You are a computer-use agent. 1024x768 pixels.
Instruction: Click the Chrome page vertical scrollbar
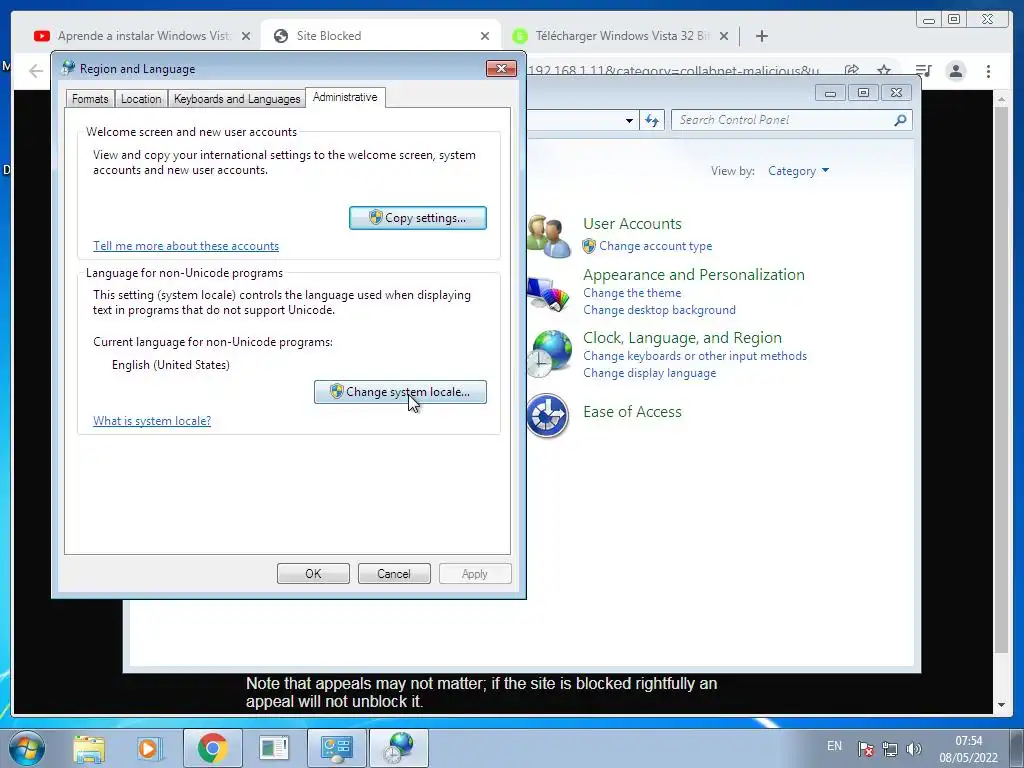(x=1001, y=381)
